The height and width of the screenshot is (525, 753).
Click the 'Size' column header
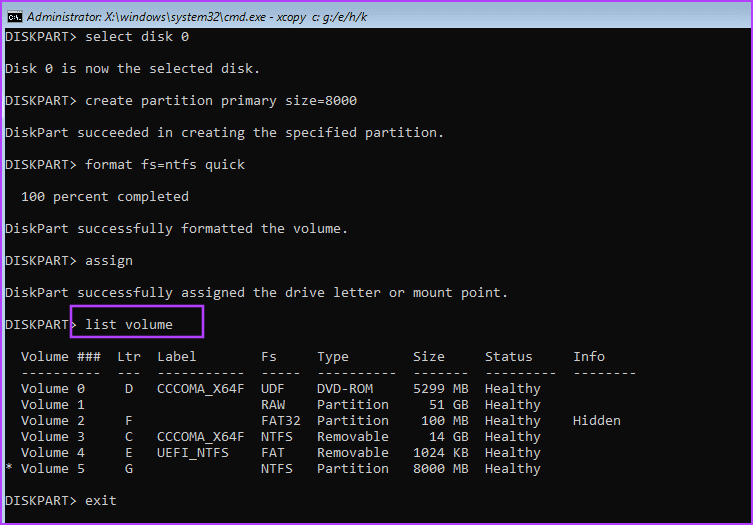(429, 356)
